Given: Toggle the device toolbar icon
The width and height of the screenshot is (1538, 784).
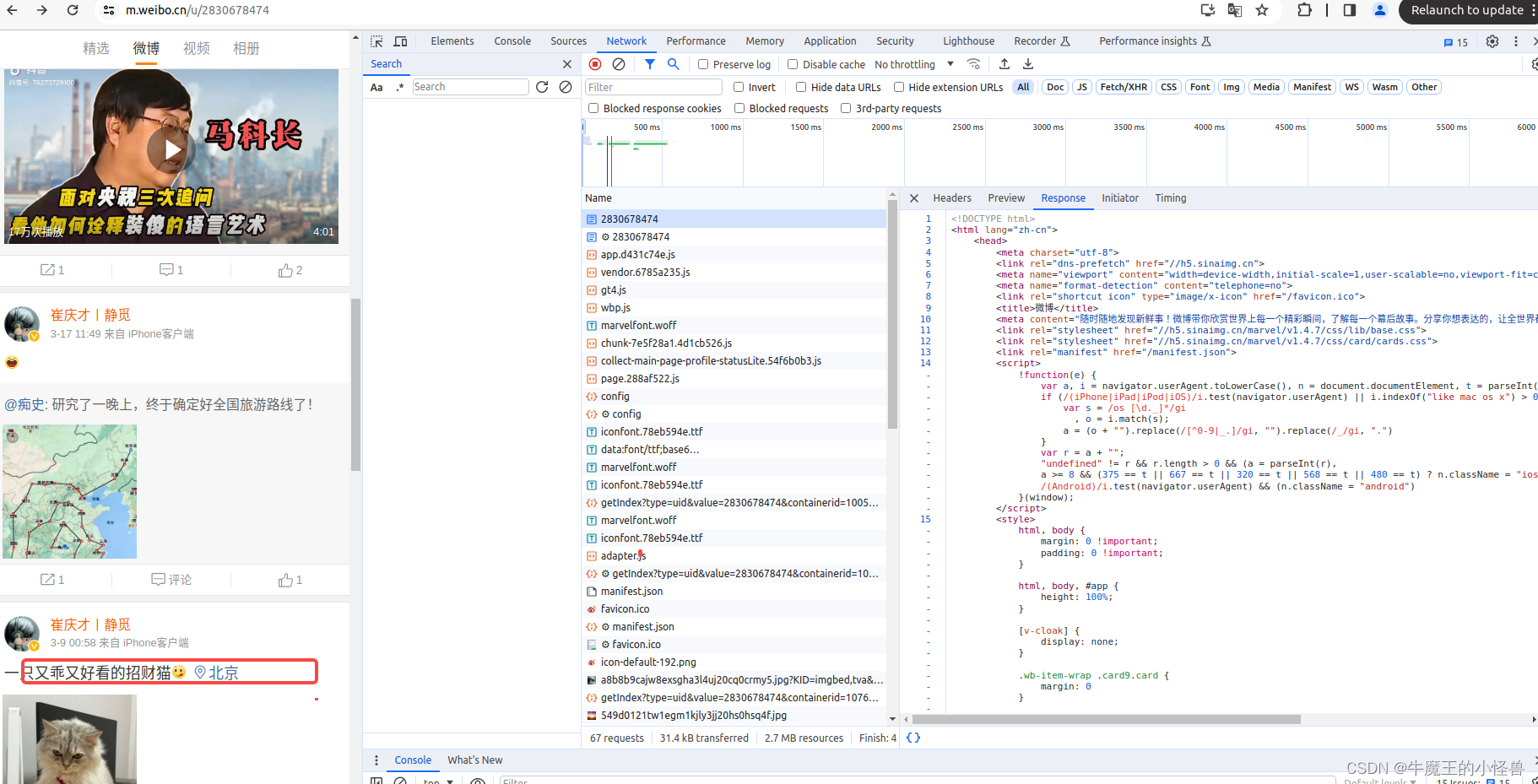Looking at the screenshot, I should [x=401, y=41].
